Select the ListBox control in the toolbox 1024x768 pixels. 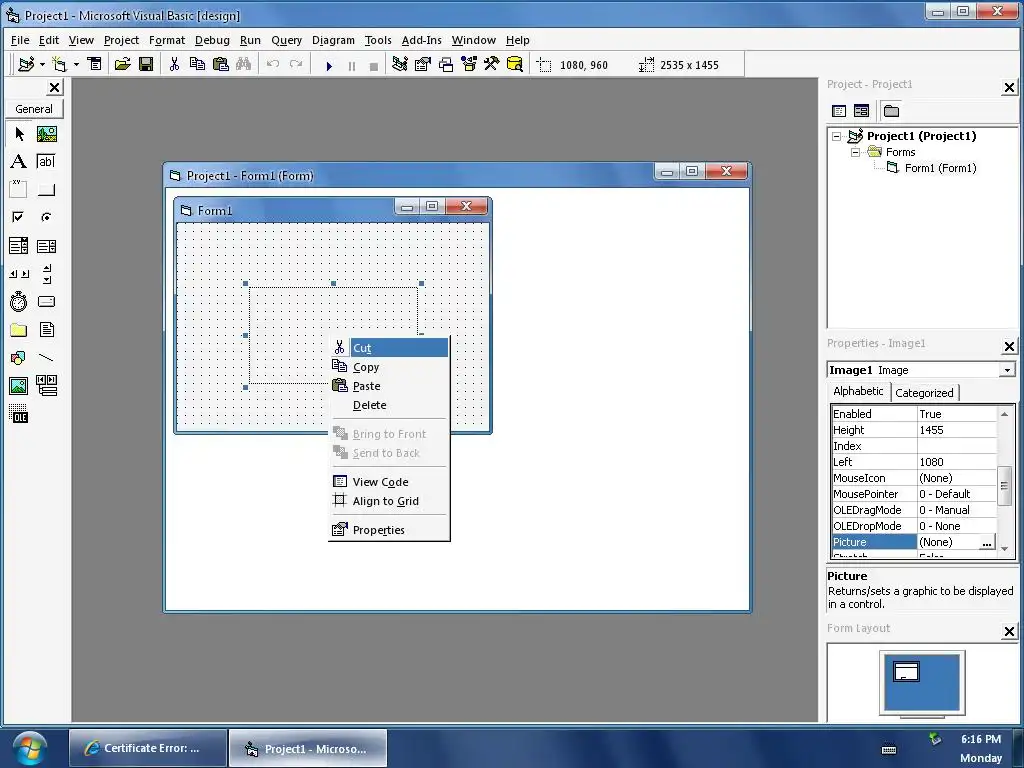point(46,246)
